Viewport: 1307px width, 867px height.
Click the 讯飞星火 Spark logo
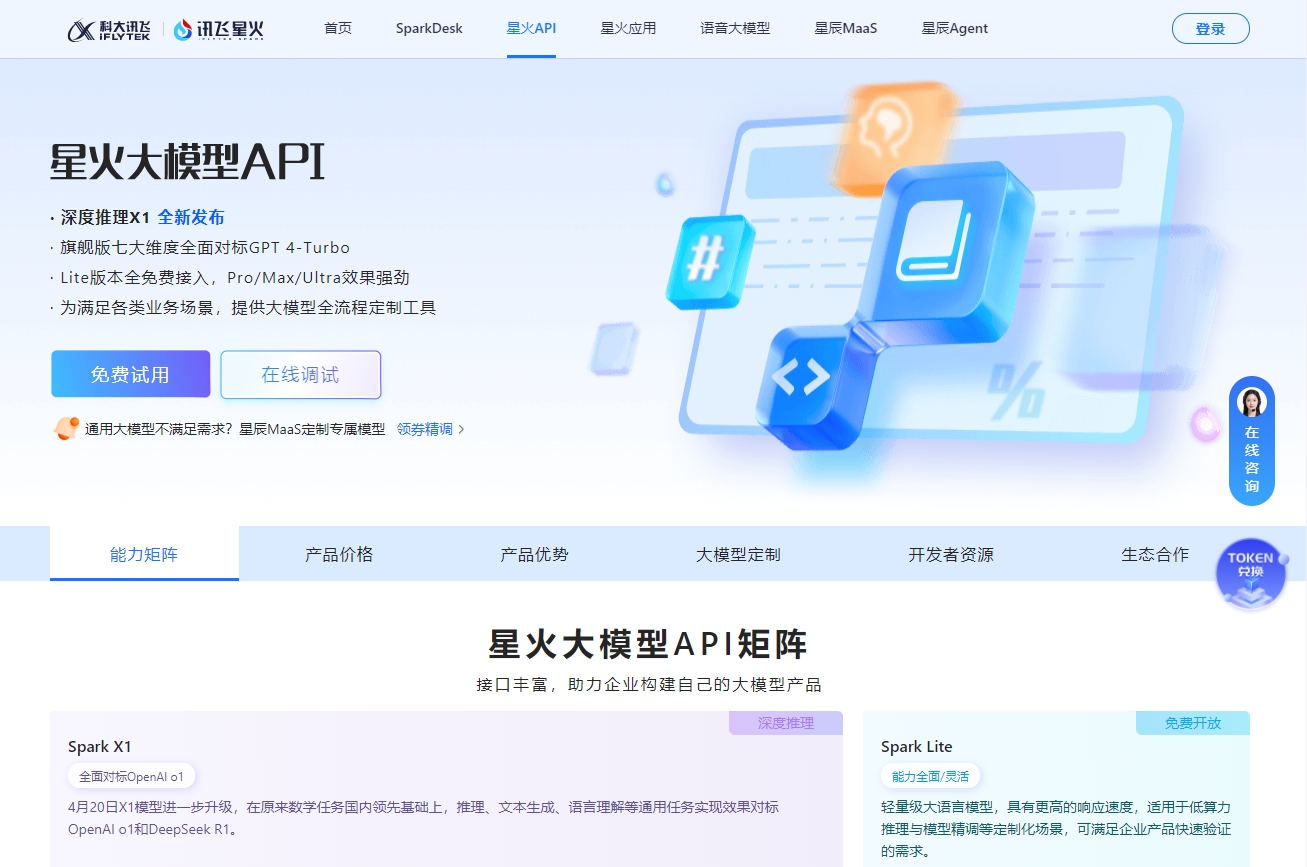(x=218, y=29)
